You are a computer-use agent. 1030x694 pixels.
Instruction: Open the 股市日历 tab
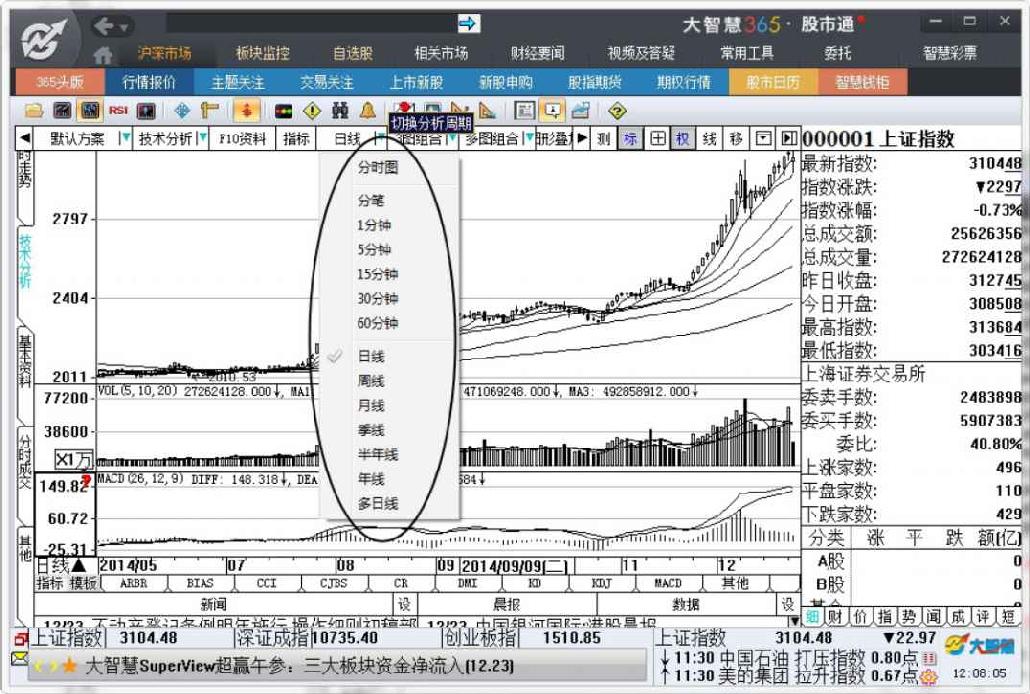point(772,82)
